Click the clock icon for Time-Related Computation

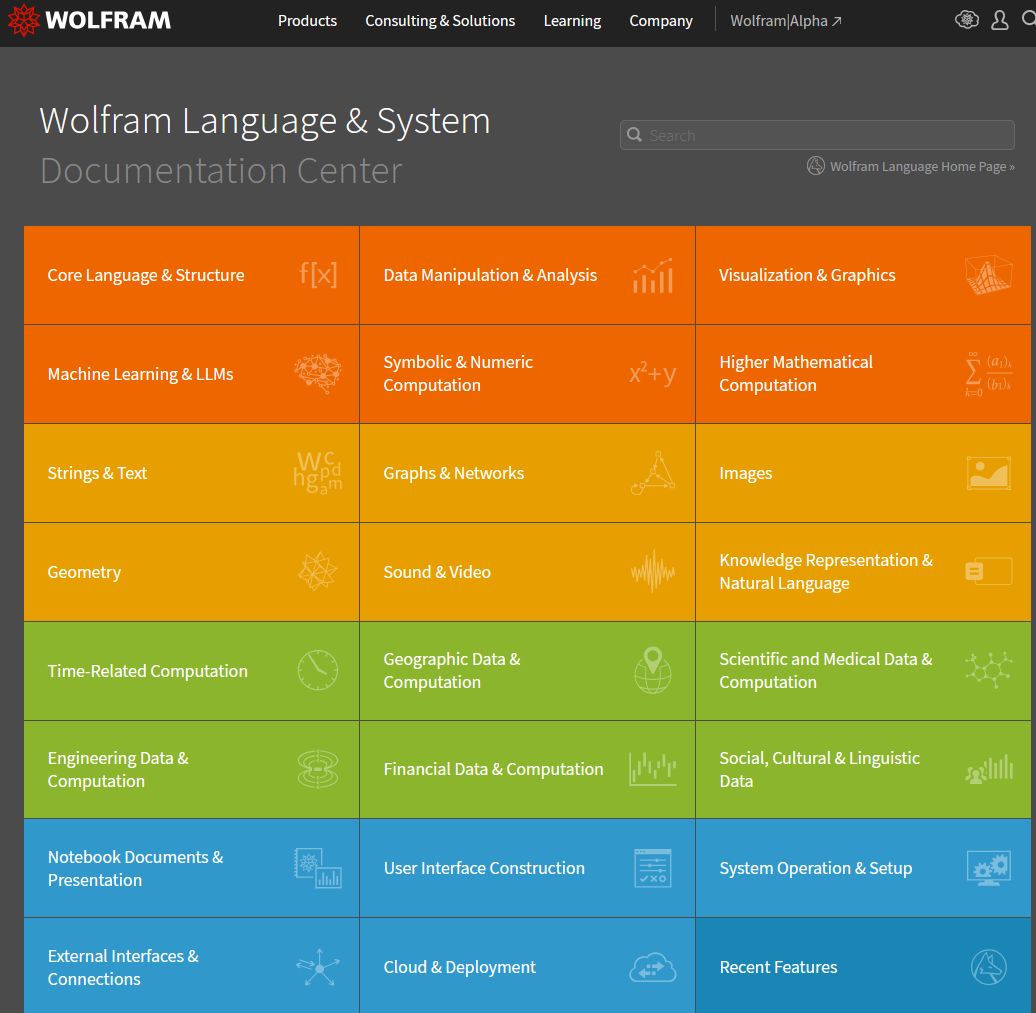coord(318,671)
